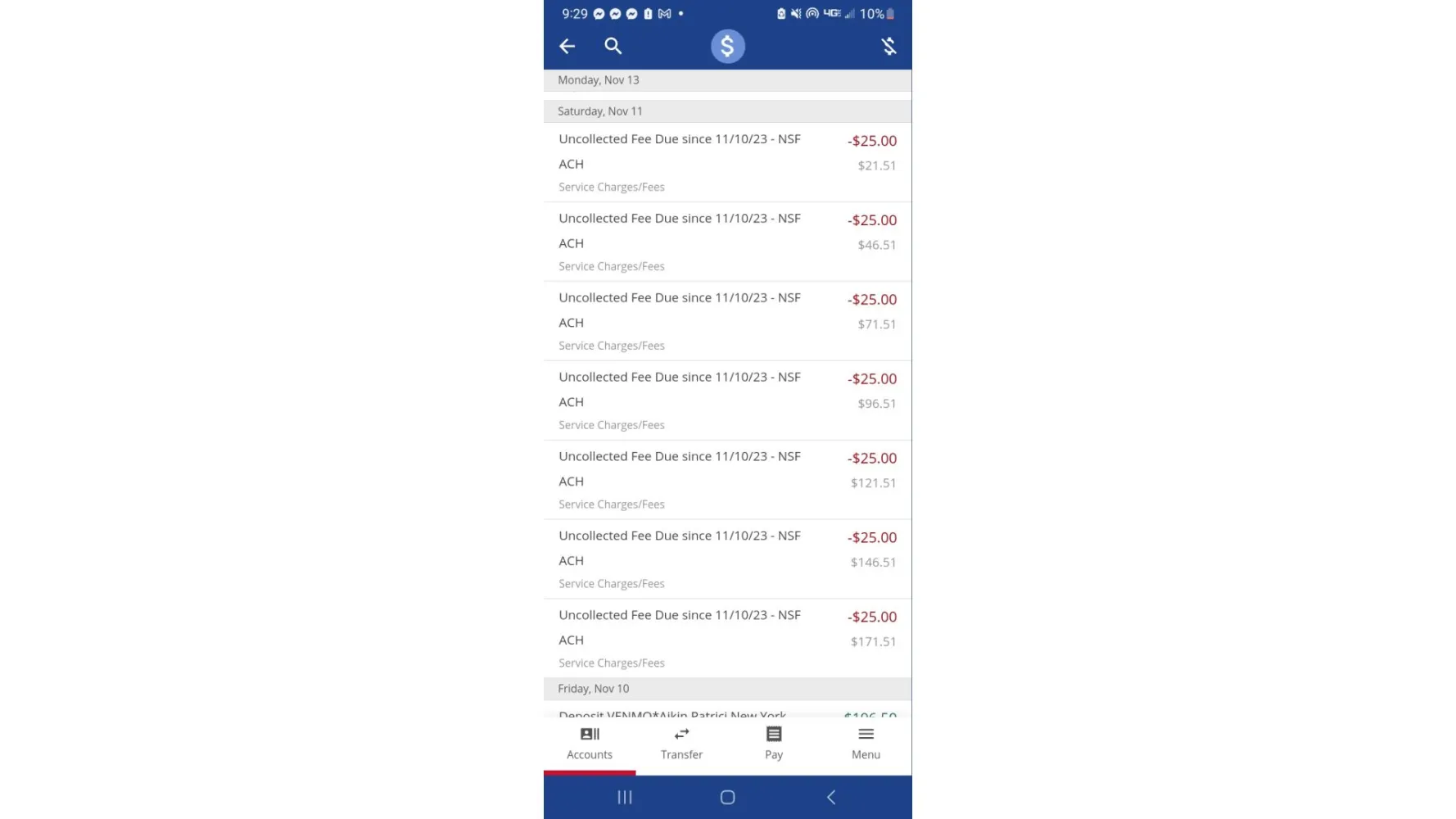Tap the Venmo deposit transaction
The height and width of the screenshot is (819, 1456).
tap(727, 711)
